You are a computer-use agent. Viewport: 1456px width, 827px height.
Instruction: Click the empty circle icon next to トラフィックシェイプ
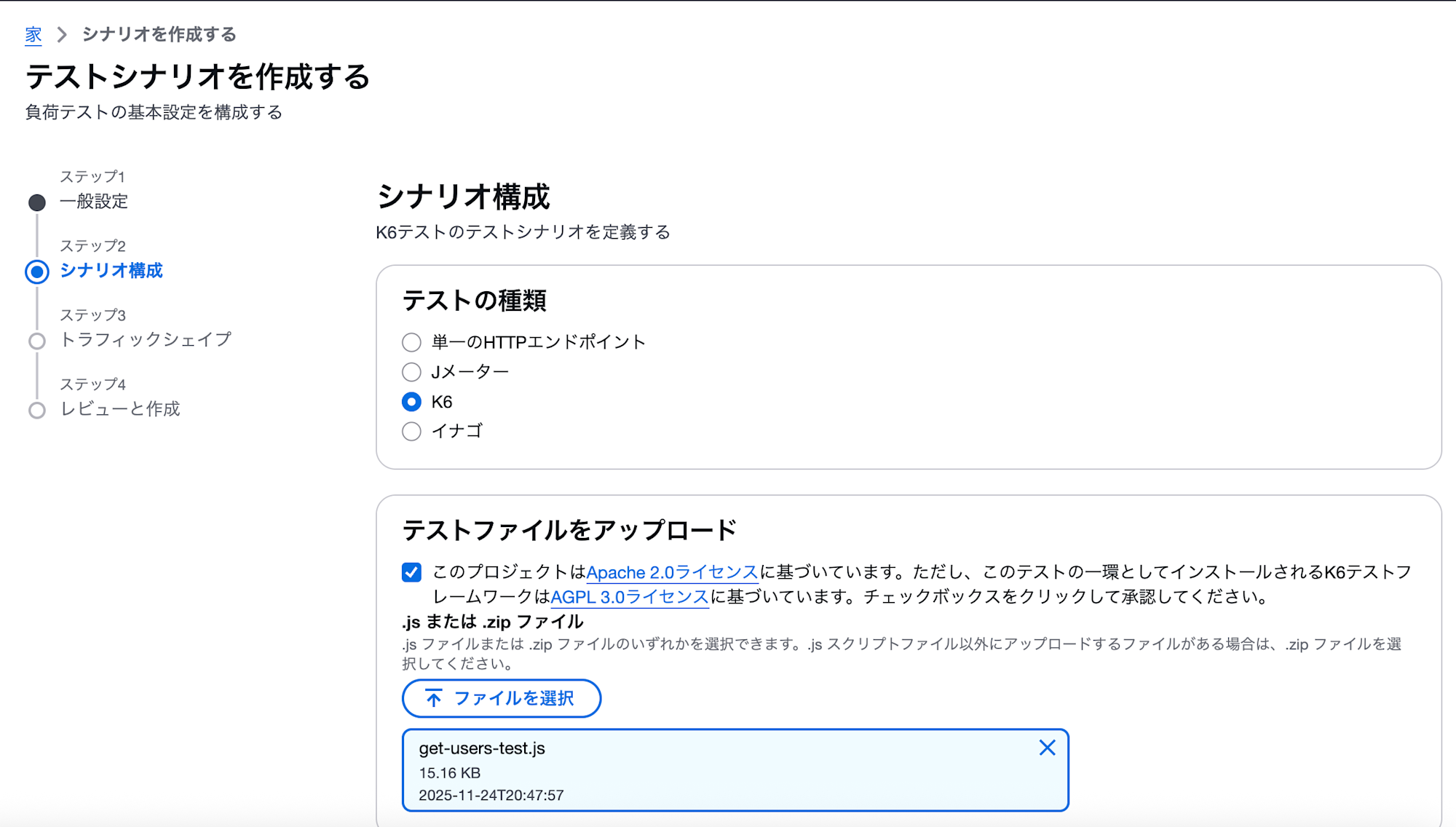pyautogui.click(x=36, y=341)
